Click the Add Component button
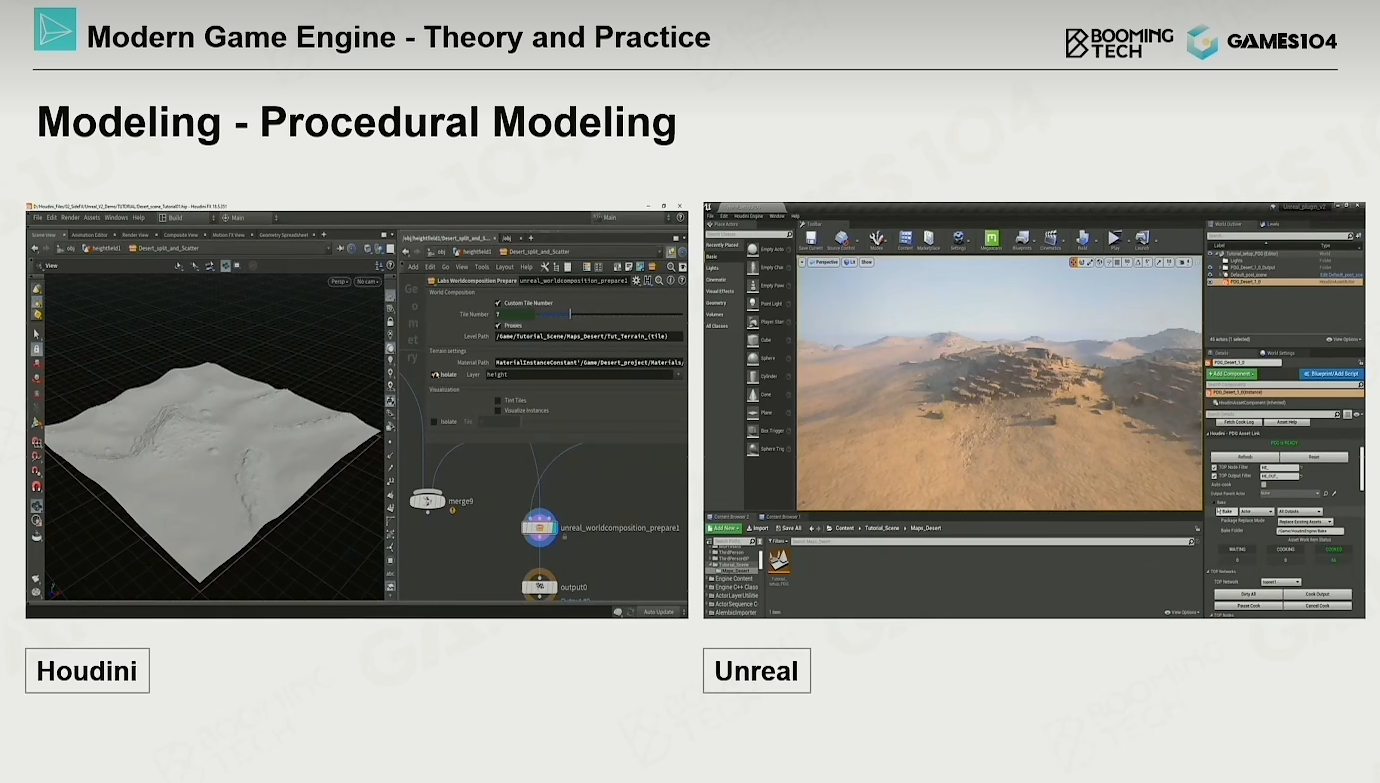The height and width of the screenshot is (783, 1380). [1231, 373]
